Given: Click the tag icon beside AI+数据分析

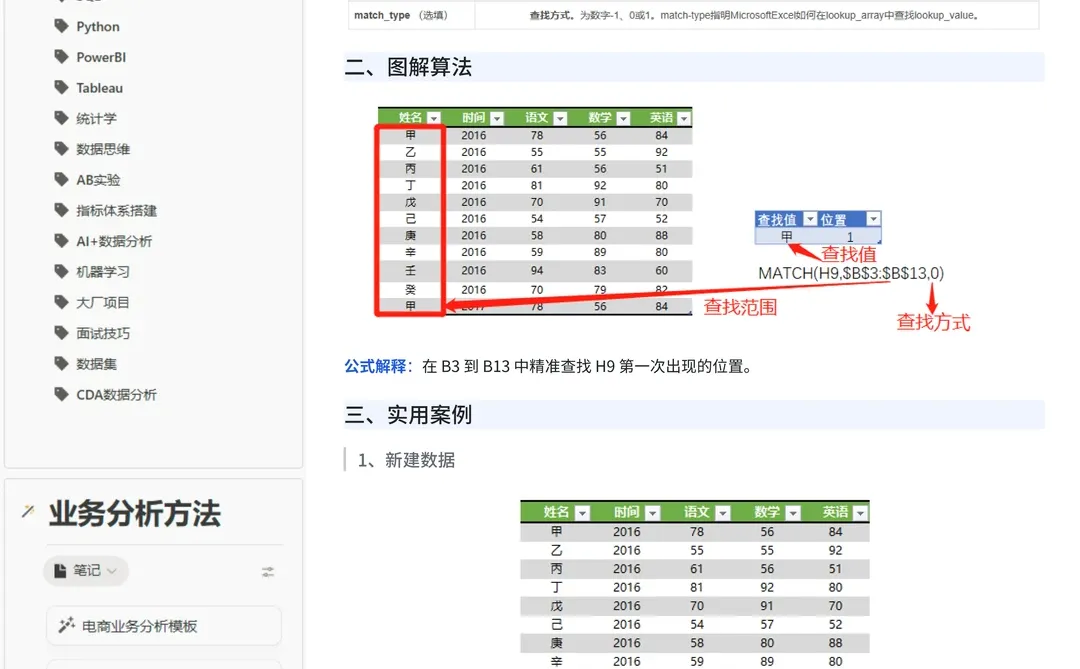Looking at the screenshot, I should (58, 240).
